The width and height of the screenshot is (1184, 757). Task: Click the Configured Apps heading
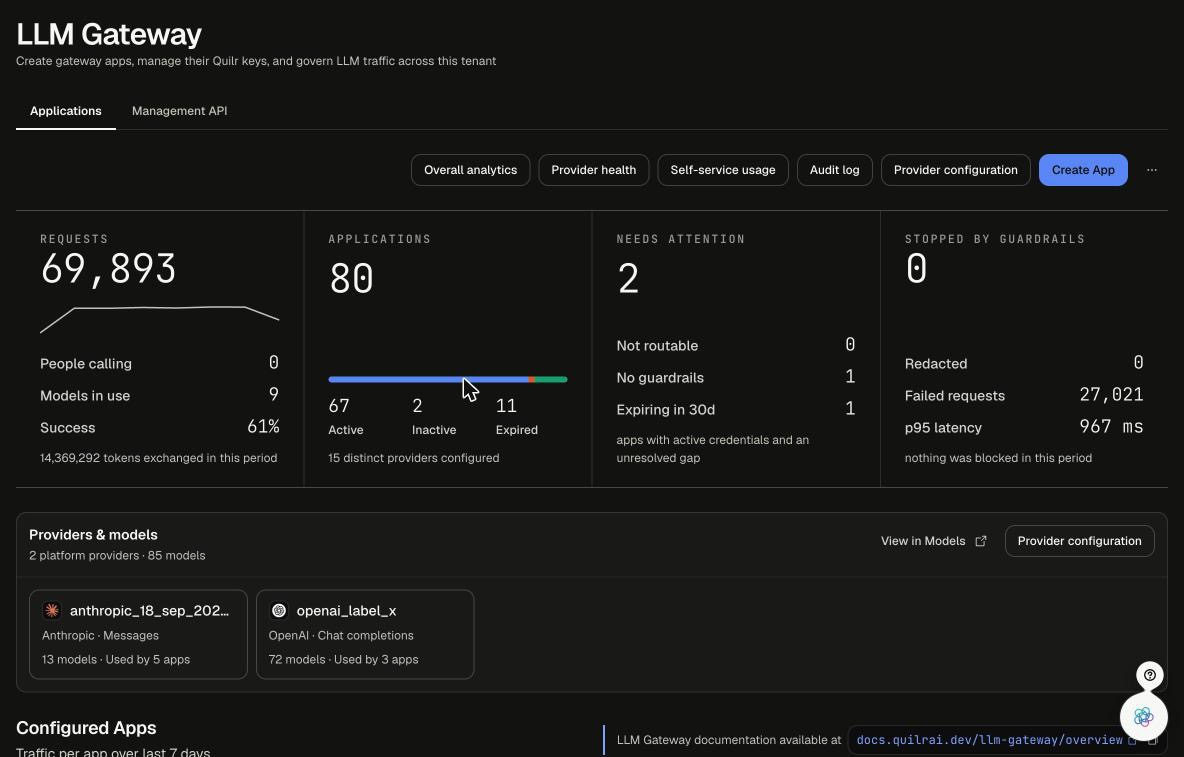point(86,728)
